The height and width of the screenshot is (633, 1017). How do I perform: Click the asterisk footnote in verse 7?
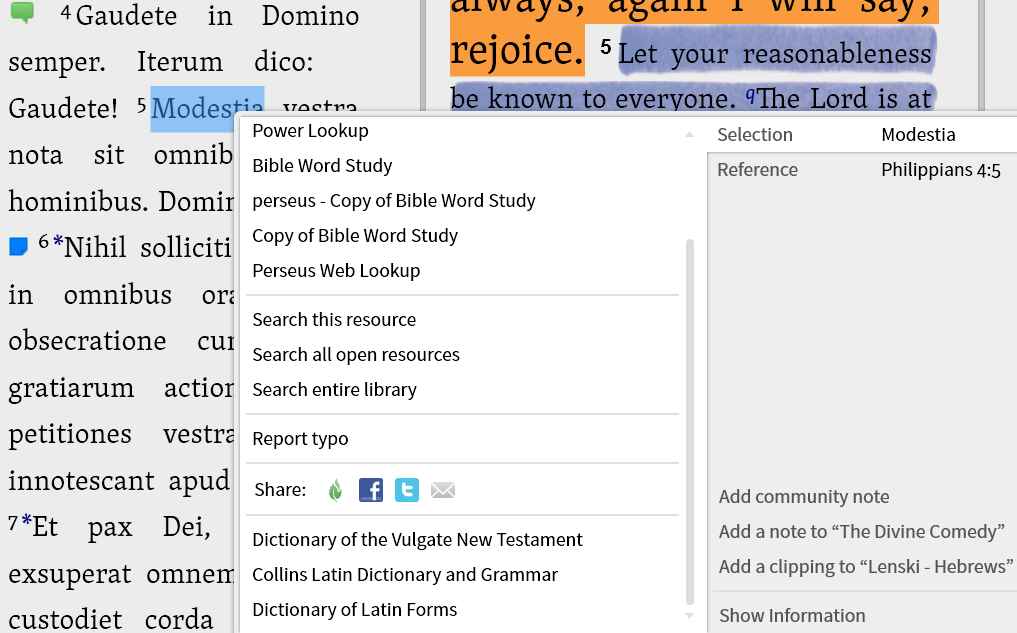(27, 521)
